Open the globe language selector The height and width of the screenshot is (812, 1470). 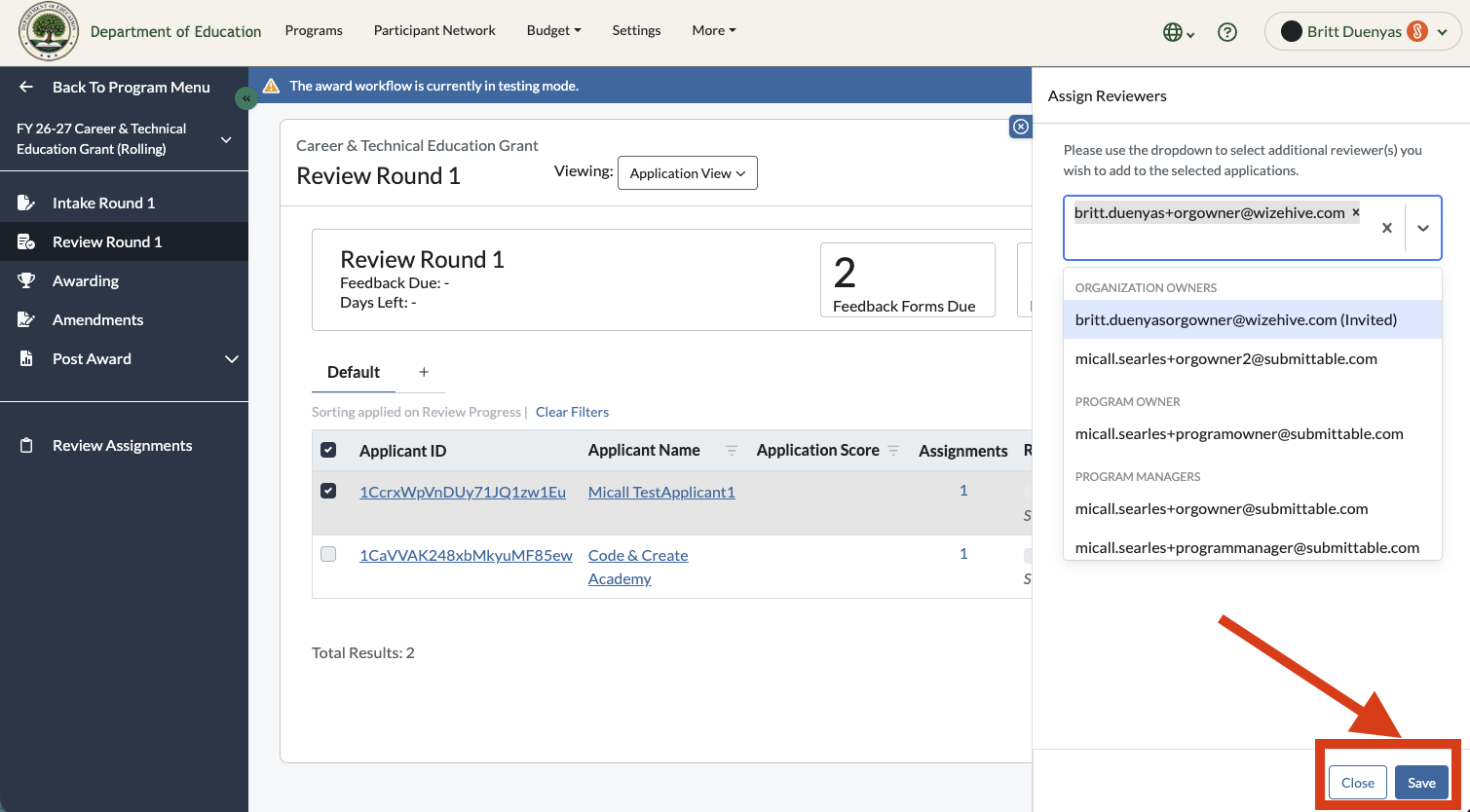(x=1179, y=32)
